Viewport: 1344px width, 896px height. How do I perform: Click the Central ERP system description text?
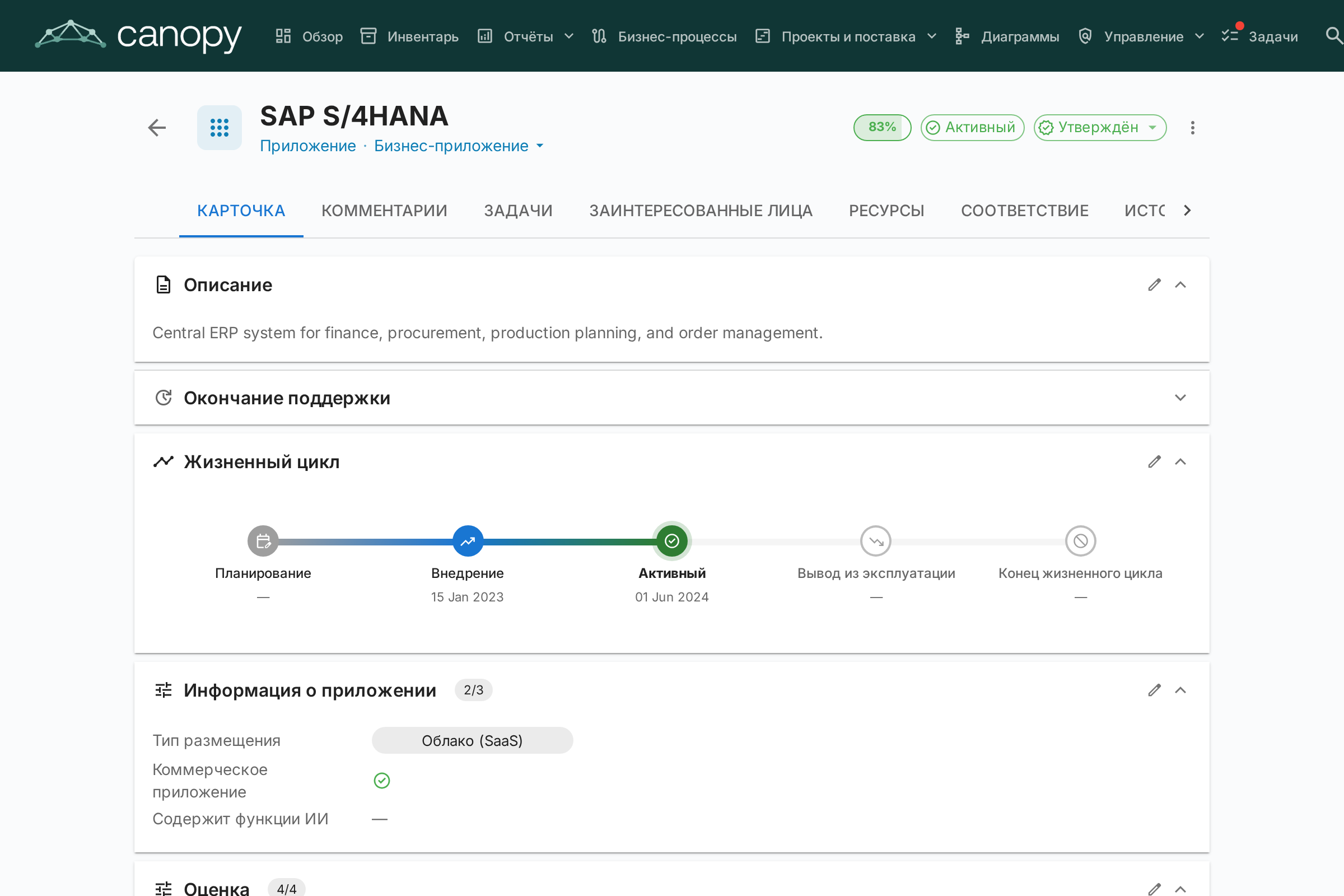pos(487,333)
